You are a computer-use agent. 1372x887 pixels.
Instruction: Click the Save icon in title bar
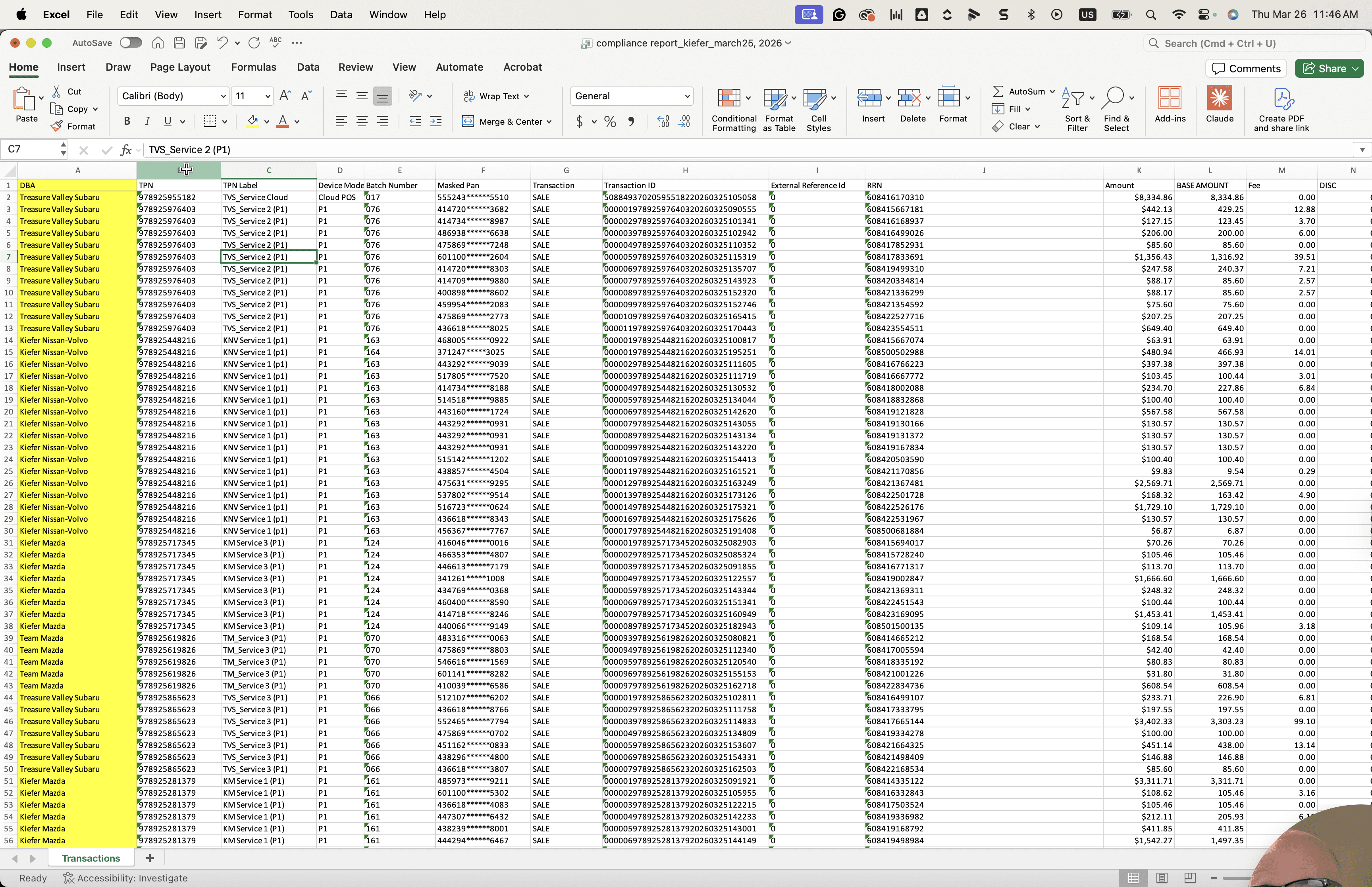pyautogui.click(x=179, y=42)
